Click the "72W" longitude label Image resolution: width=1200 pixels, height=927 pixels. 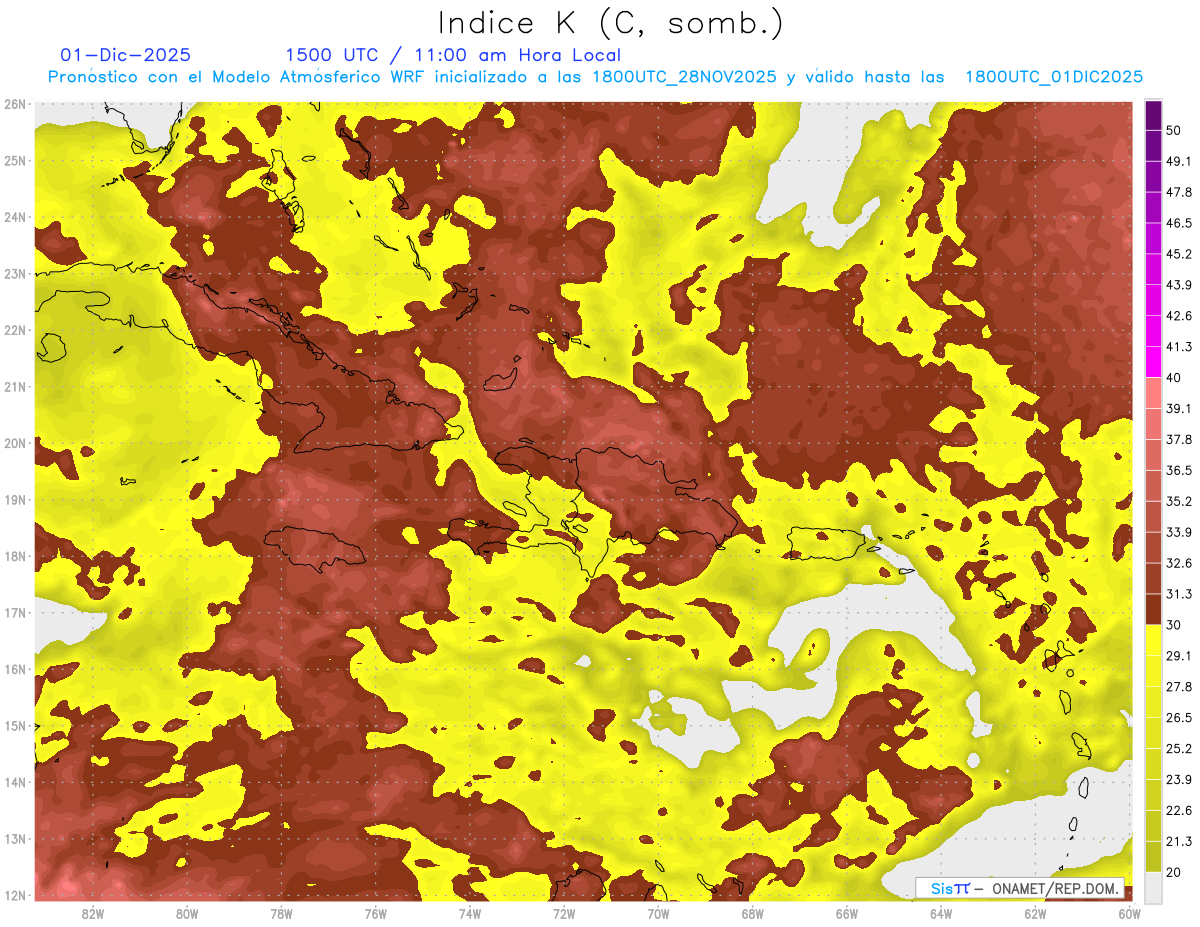coord(564,914)
